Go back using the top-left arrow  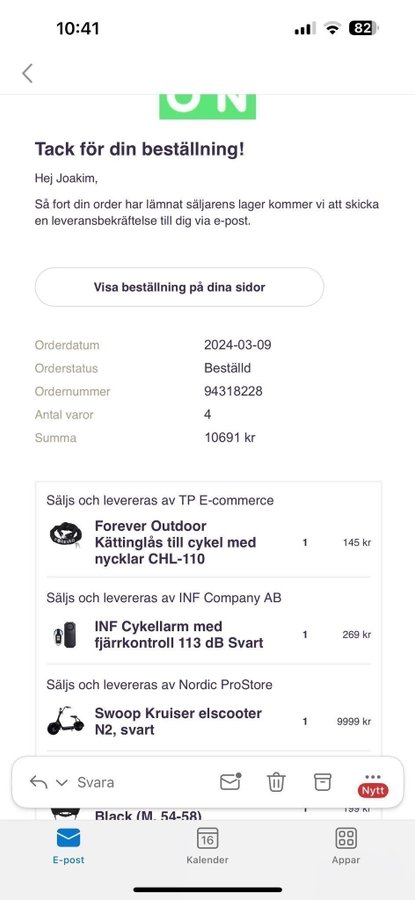pyautogui.click(x=27, y=73)
